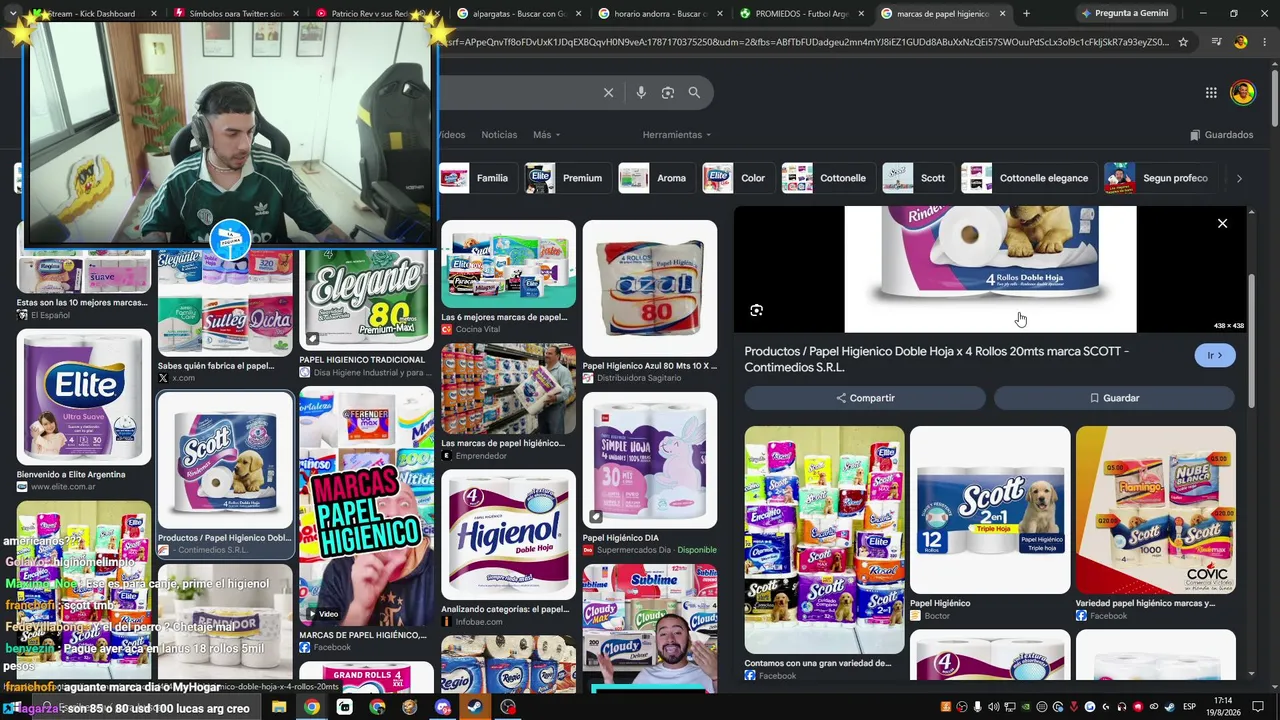Image resolution: width=1280 pixels, height=720 pixels.
Task: Open the Elegante 80 Premium-Maxi image result
Action: pos(366,300)
